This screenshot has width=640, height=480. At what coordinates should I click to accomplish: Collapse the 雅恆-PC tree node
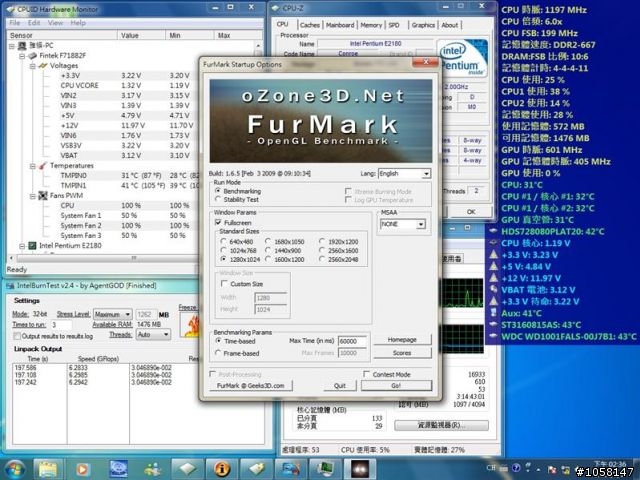(12, 46)
